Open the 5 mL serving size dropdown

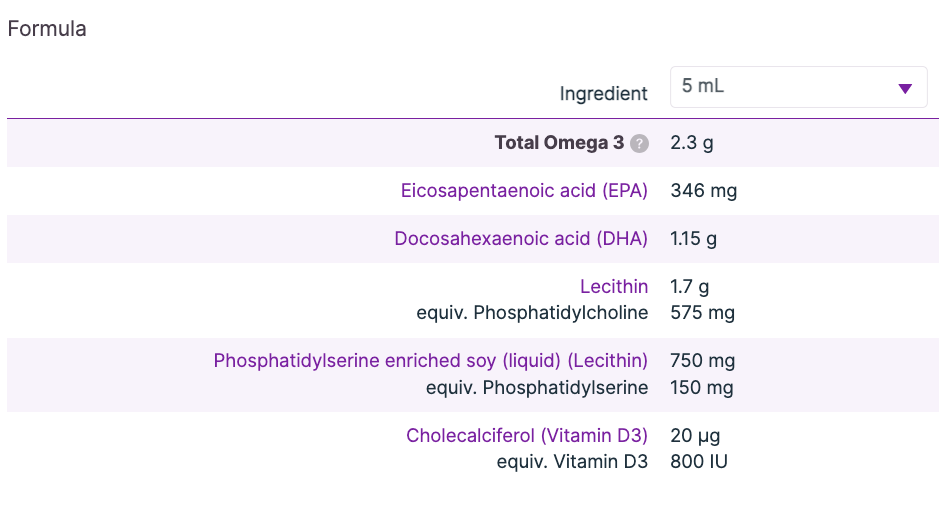coord(798,87)
